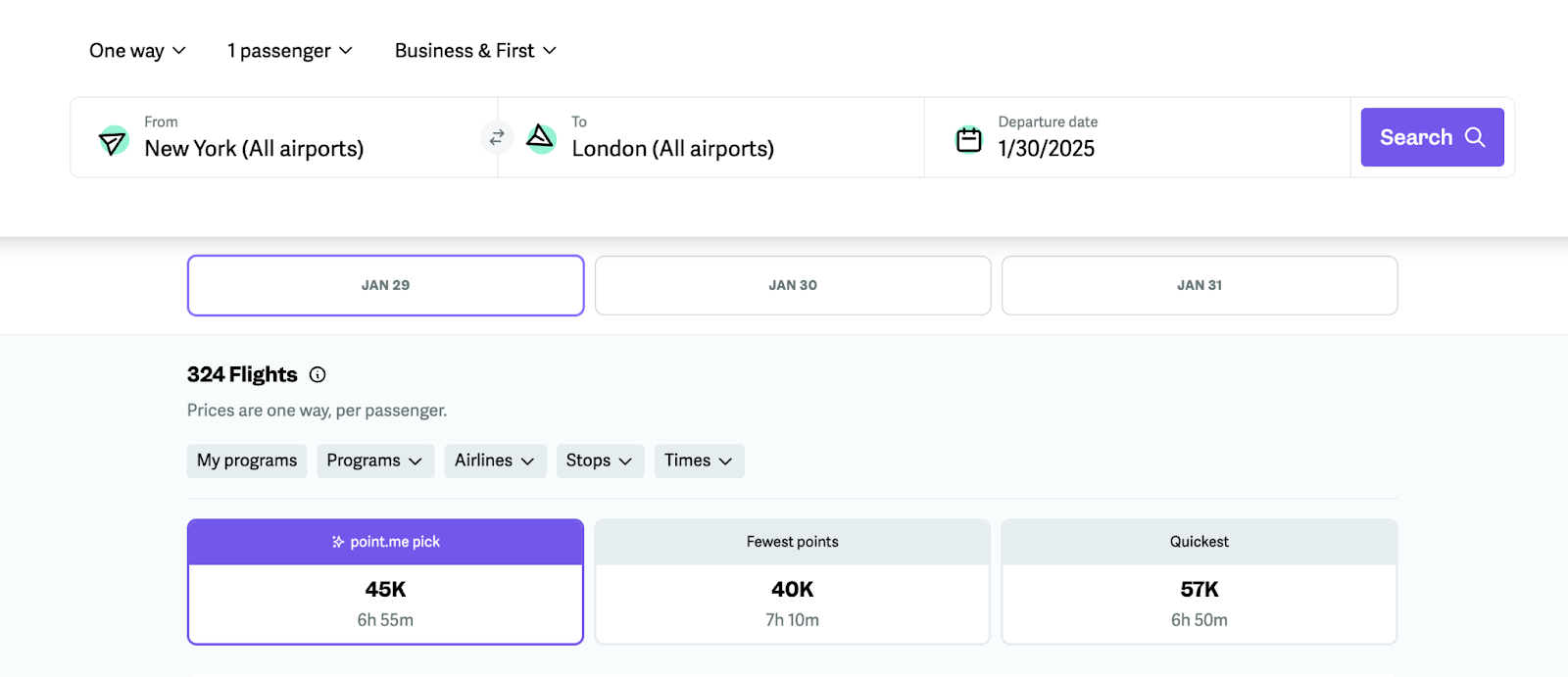The height and width of the screenshot is (677, 1568).
Task: Switch to the JAN 31 date tab
Action: [x=1200, y=285]
